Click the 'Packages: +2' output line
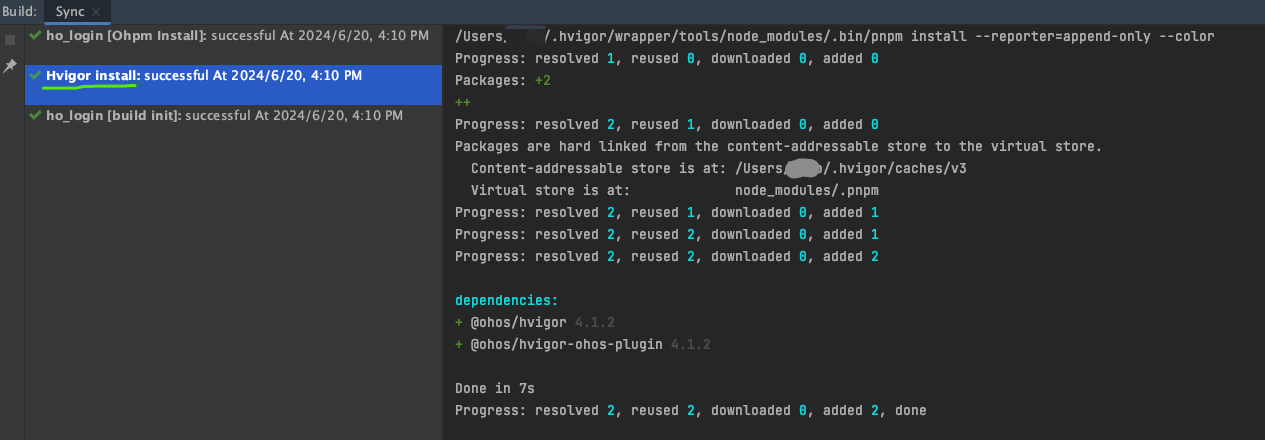1265x440 pixels. (503, 81)
